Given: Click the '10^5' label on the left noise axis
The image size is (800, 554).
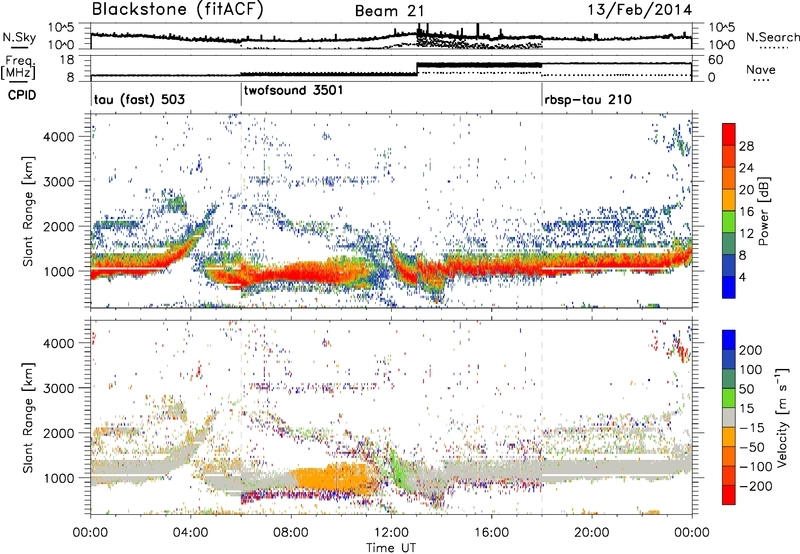Looking at the screenshot, I should point(61,27).
